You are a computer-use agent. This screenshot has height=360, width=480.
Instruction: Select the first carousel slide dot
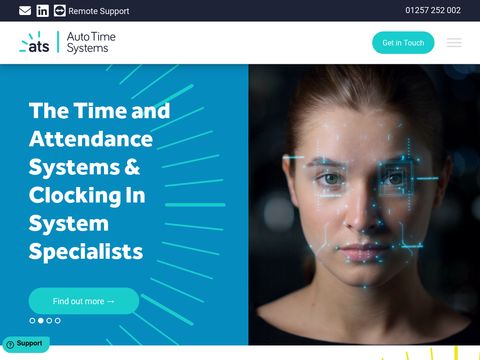32,321
